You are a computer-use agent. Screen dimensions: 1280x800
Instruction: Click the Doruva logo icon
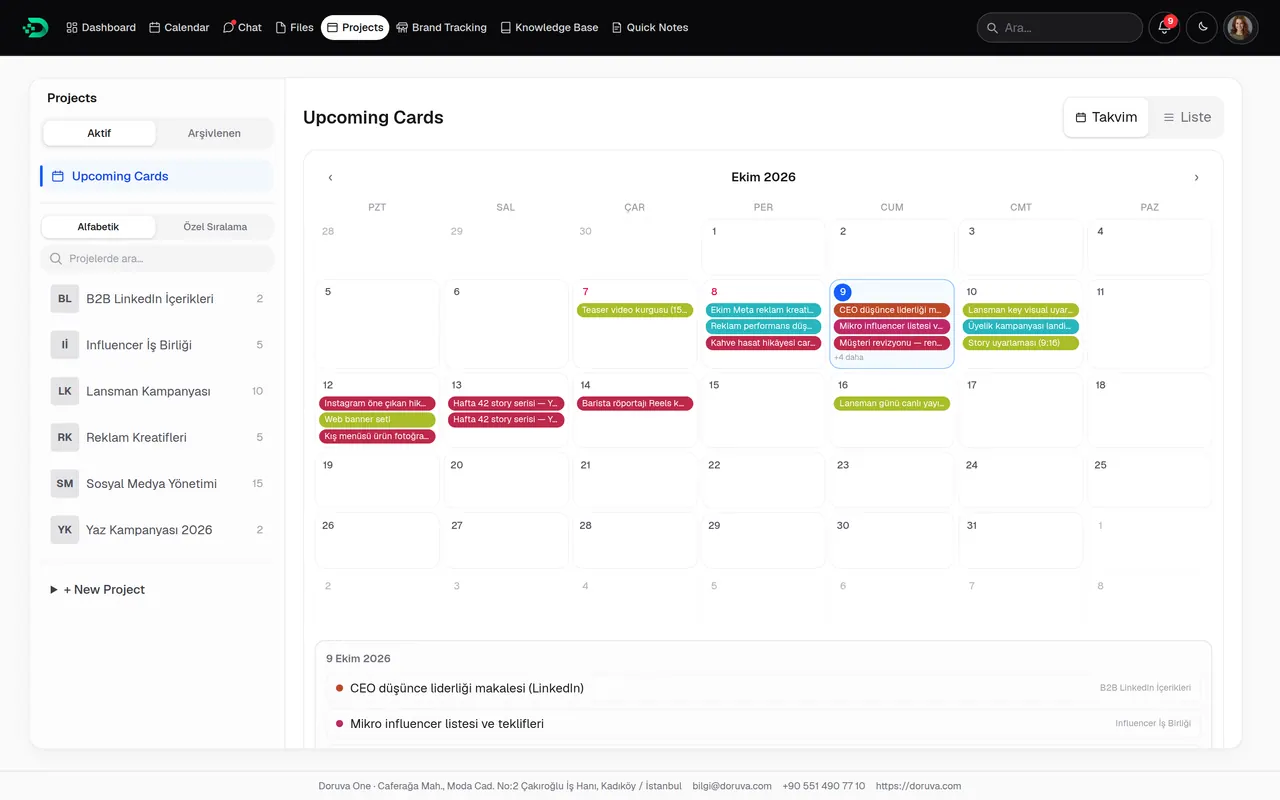tap(35, 27)
